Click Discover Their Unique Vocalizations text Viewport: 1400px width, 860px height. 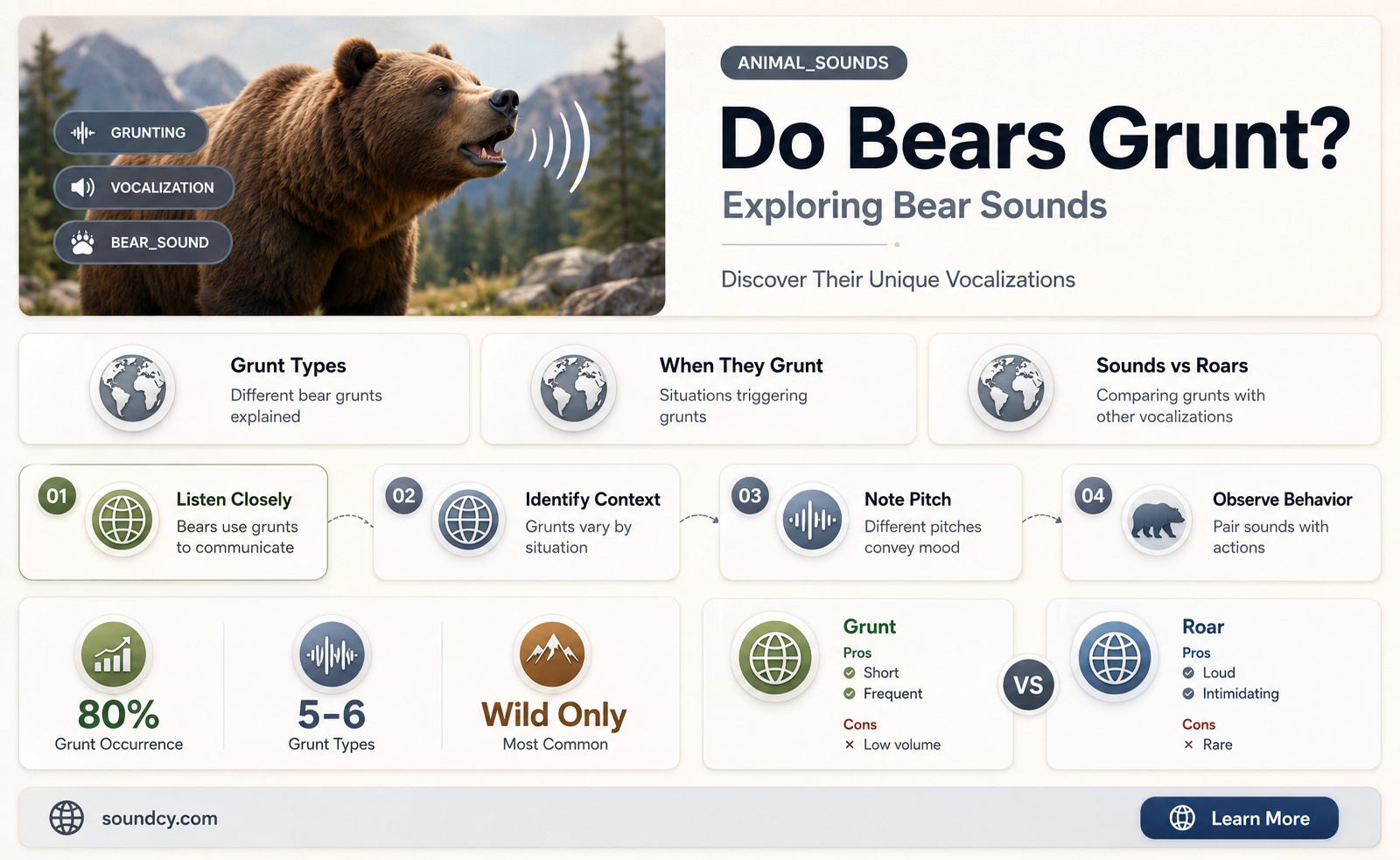coord(898,280)
